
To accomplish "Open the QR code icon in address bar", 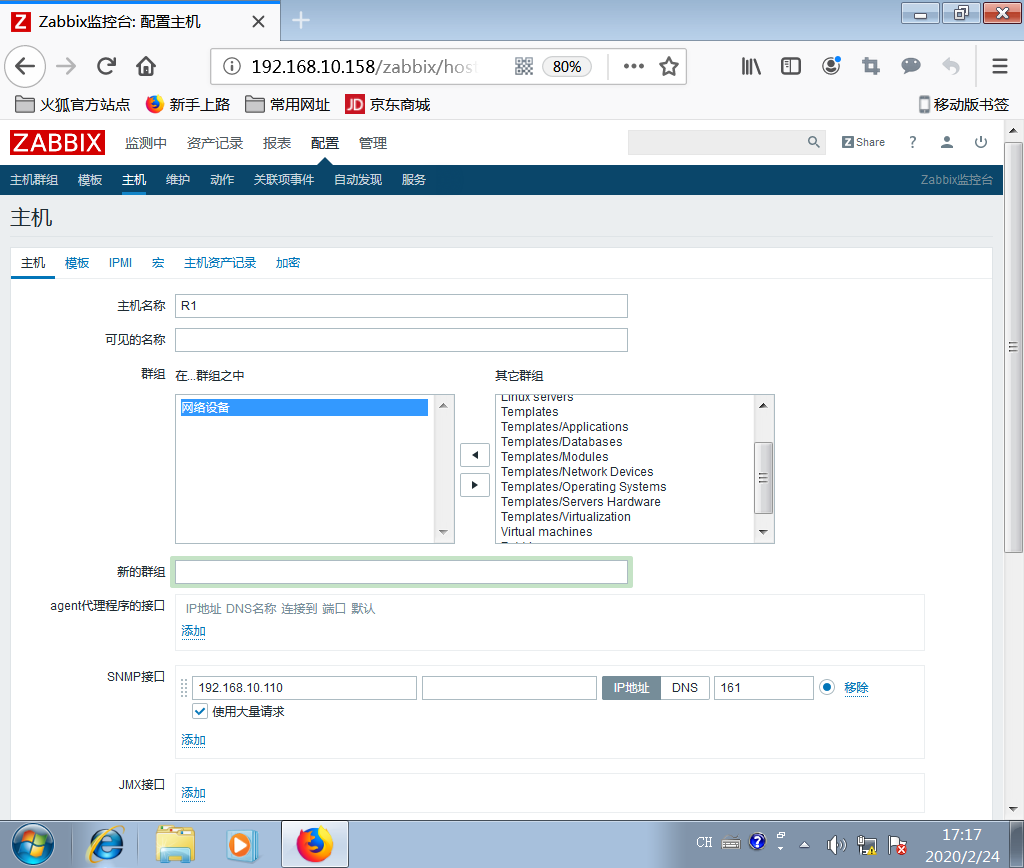I will pyautogui.click(x=524, y=66).
